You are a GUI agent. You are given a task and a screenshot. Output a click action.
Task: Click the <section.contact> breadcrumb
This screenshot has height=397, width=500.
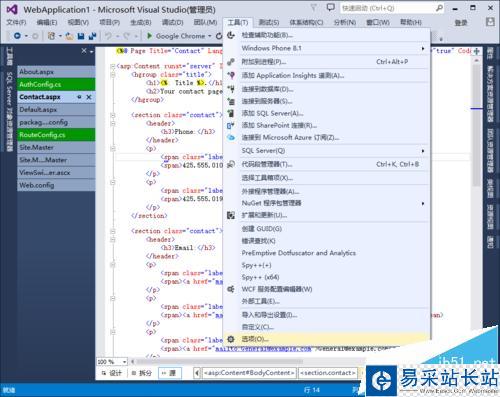pos(328,373)
